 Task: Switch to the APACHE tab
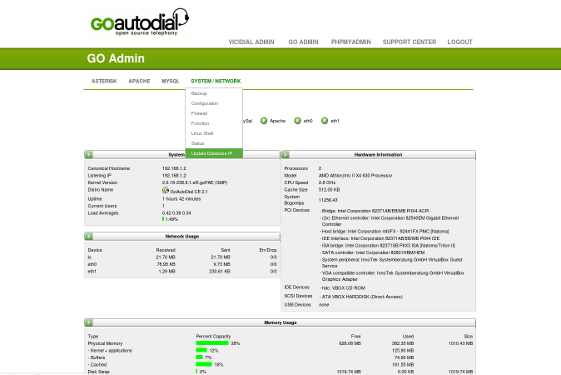[140, 81]
